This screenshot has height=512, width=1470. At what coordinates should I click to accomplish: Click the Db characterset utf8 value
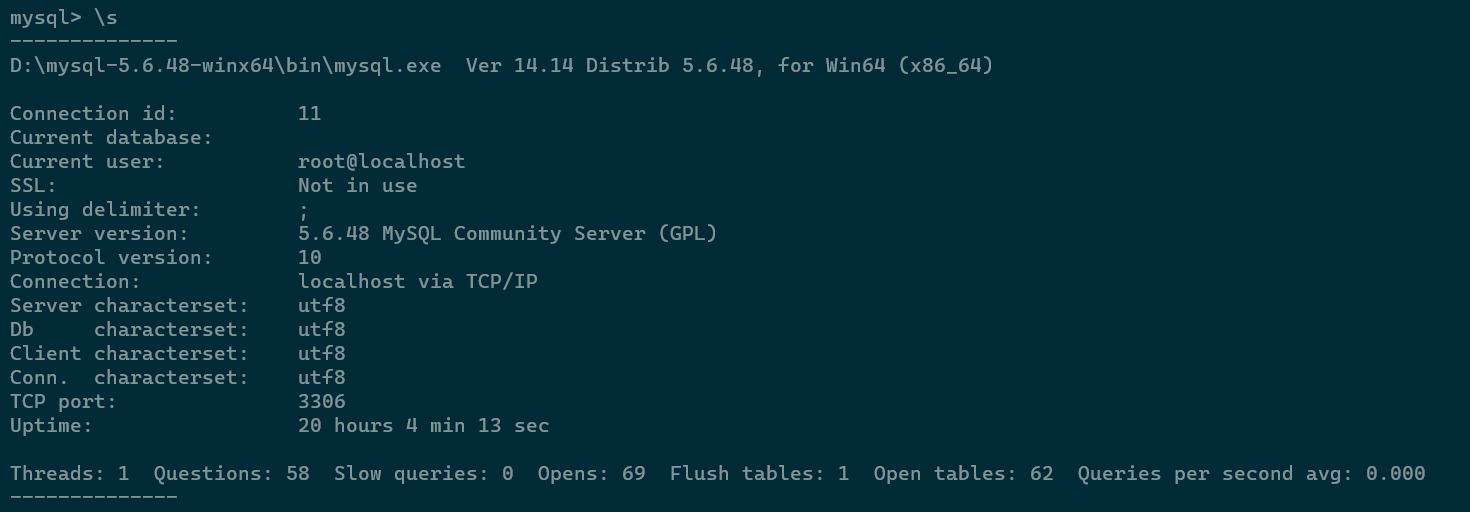(321, 330)
